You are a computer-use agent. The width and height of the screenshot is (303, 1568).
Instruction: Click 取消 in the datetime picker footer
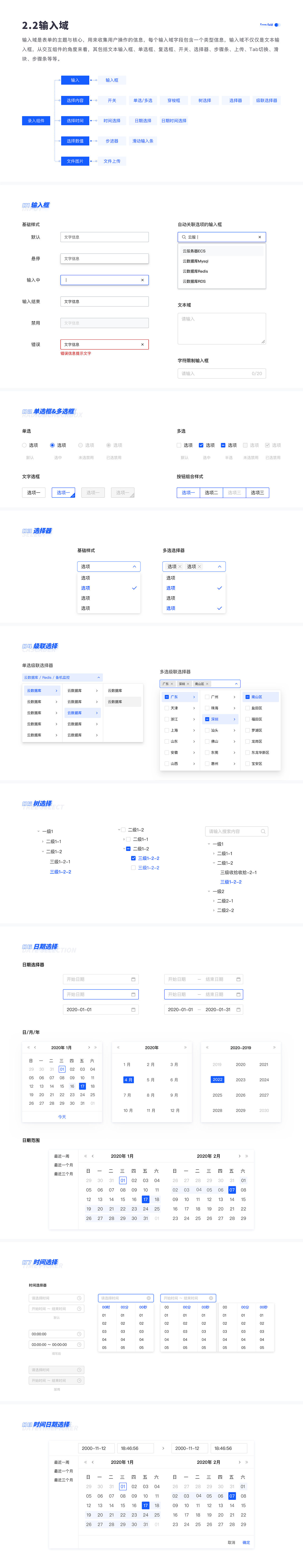[231, 1542]
